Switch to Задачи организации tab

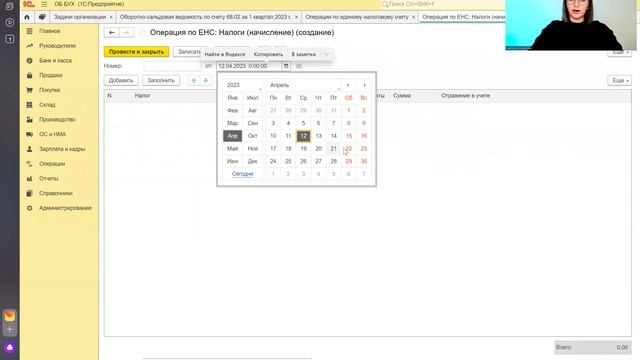coord(80,17)
